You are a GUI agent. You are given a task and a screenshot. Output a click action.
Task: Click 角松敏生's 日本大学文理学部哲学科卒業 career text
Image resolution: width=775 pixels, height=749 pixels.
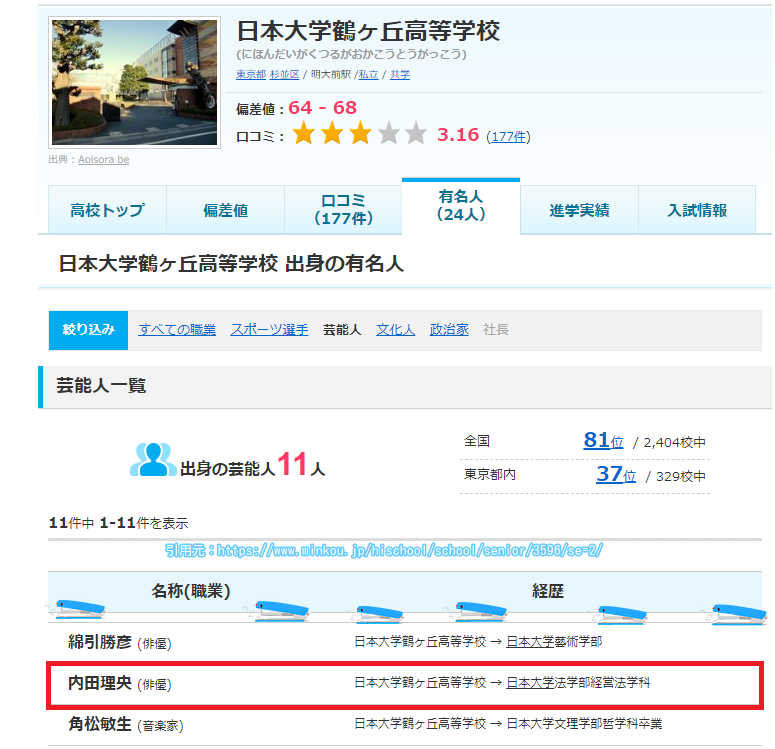pyautogui.click(x=584, y=724)
